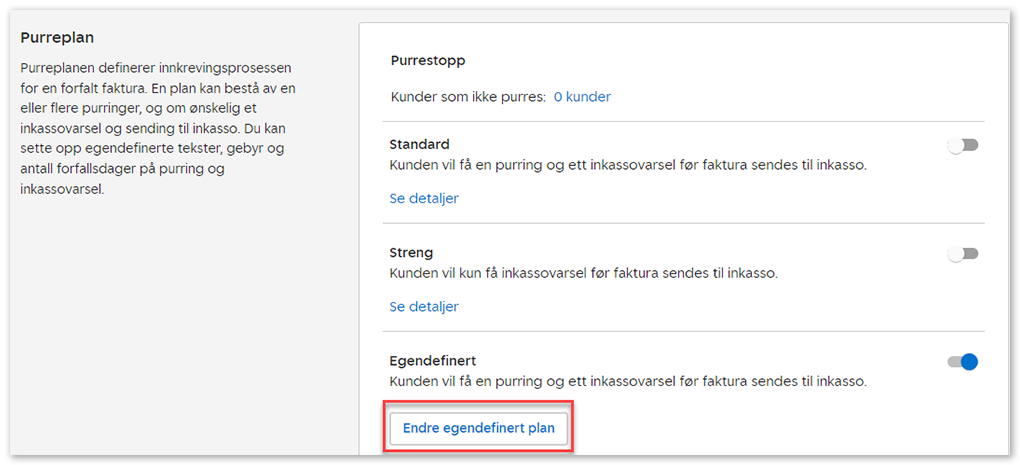Click the Egendefinert plan title

point(434,360)
